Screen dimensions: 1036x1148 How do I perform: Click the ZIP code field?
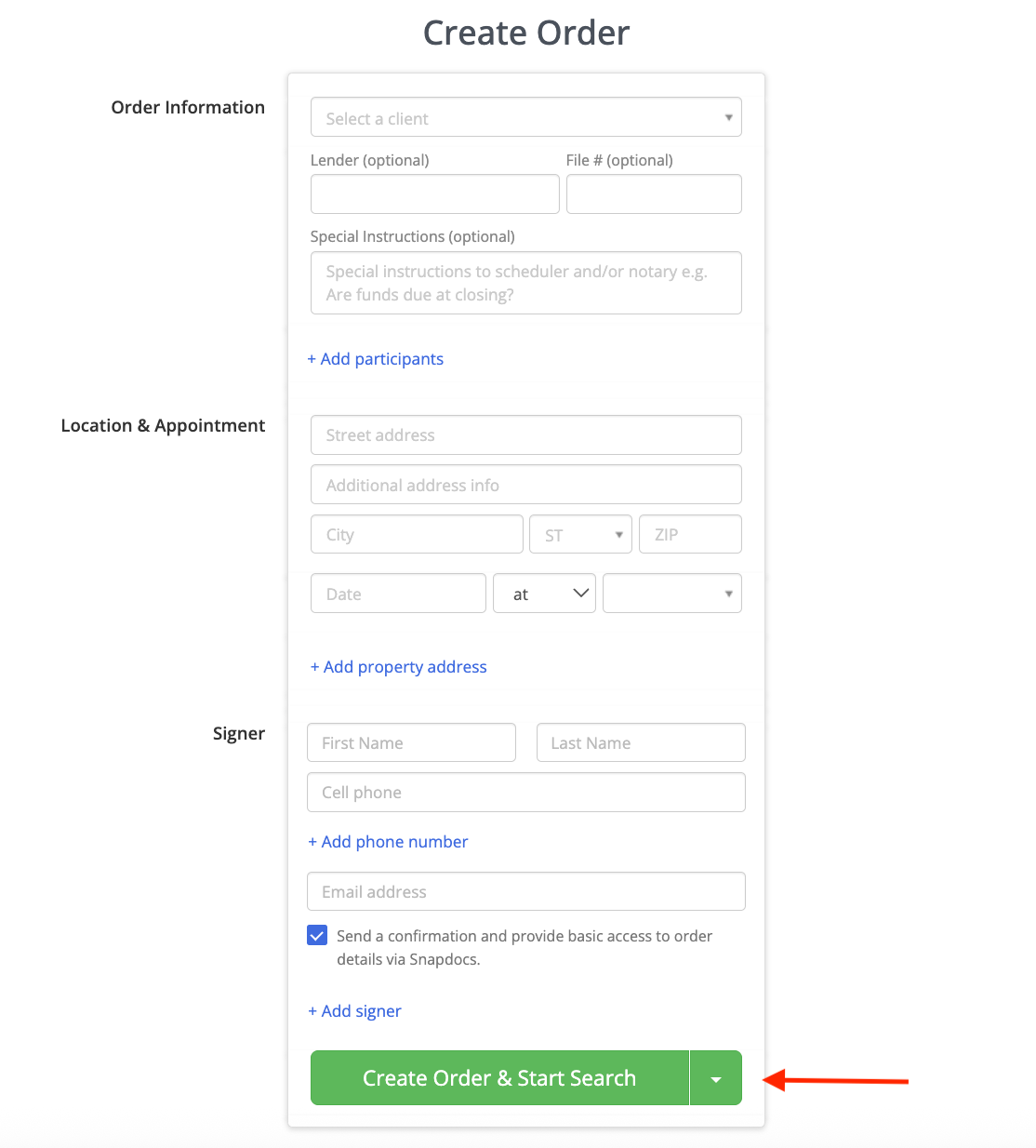[689, 535]
